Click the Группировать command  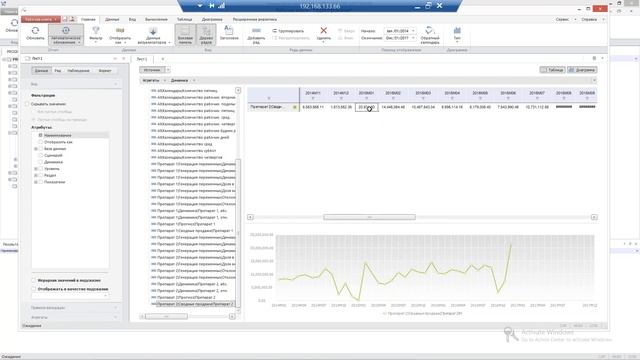(288, 31)
